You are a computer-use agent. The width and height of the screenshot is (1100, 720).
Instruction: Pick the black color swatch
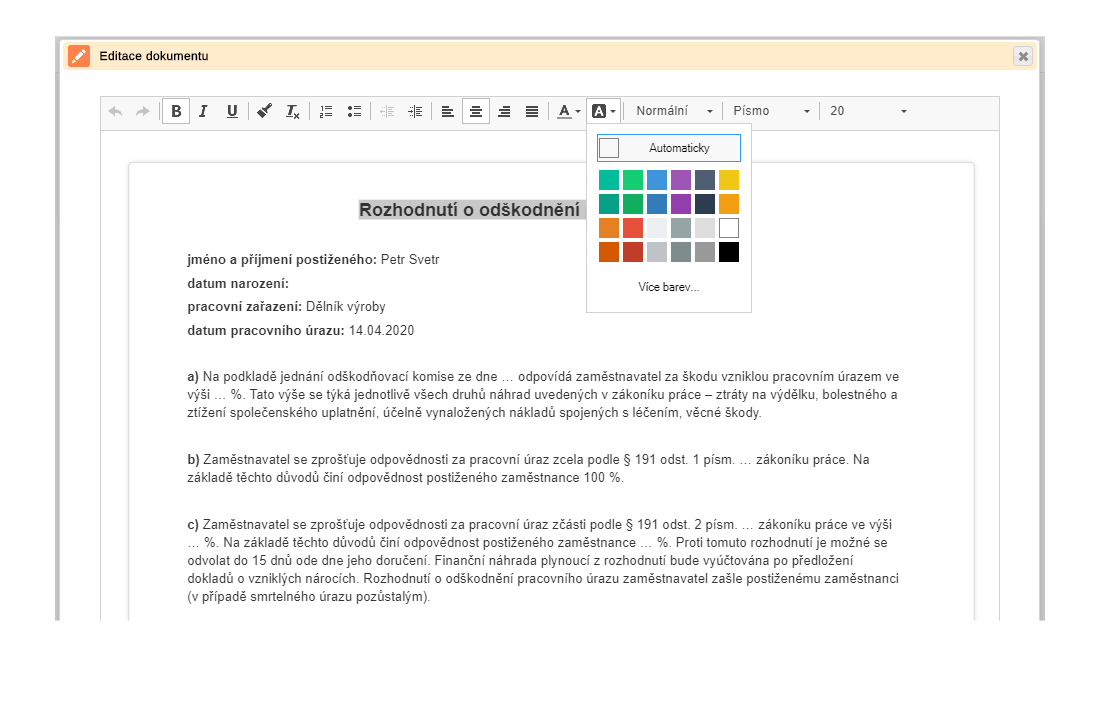(x=729, y=252)
